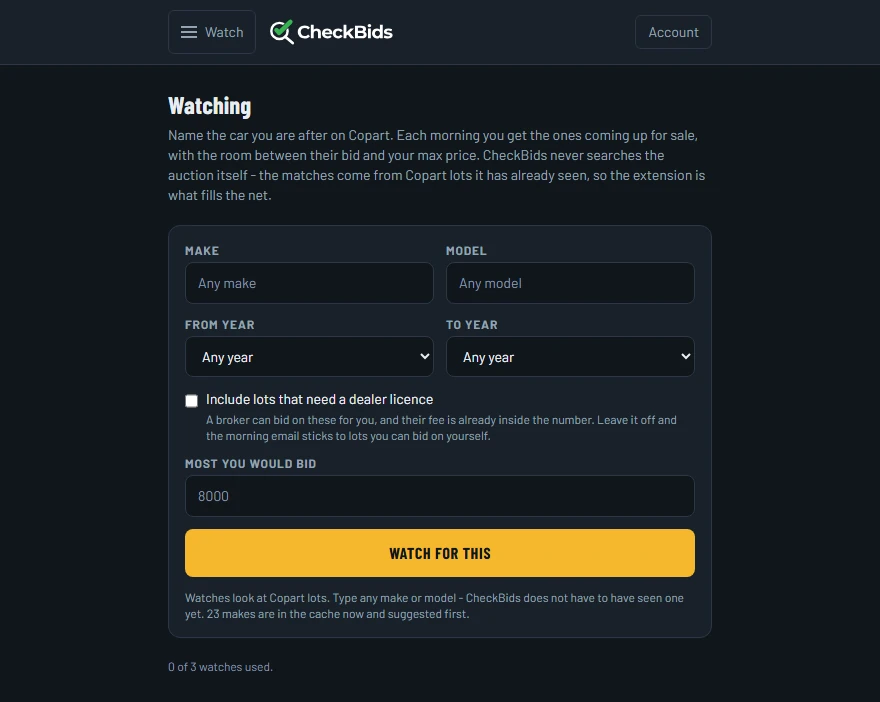Click the Watch menu label
880x702 pixels.
(x=224, y=32)
